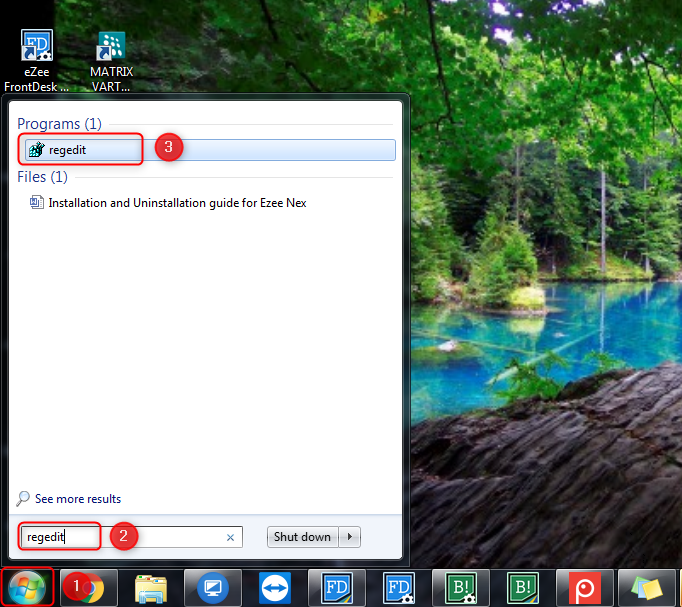This screenshot has height=607, width=682.
Task: Click the Shut down button
Action: pyautogui.click(x=302, y=537)
